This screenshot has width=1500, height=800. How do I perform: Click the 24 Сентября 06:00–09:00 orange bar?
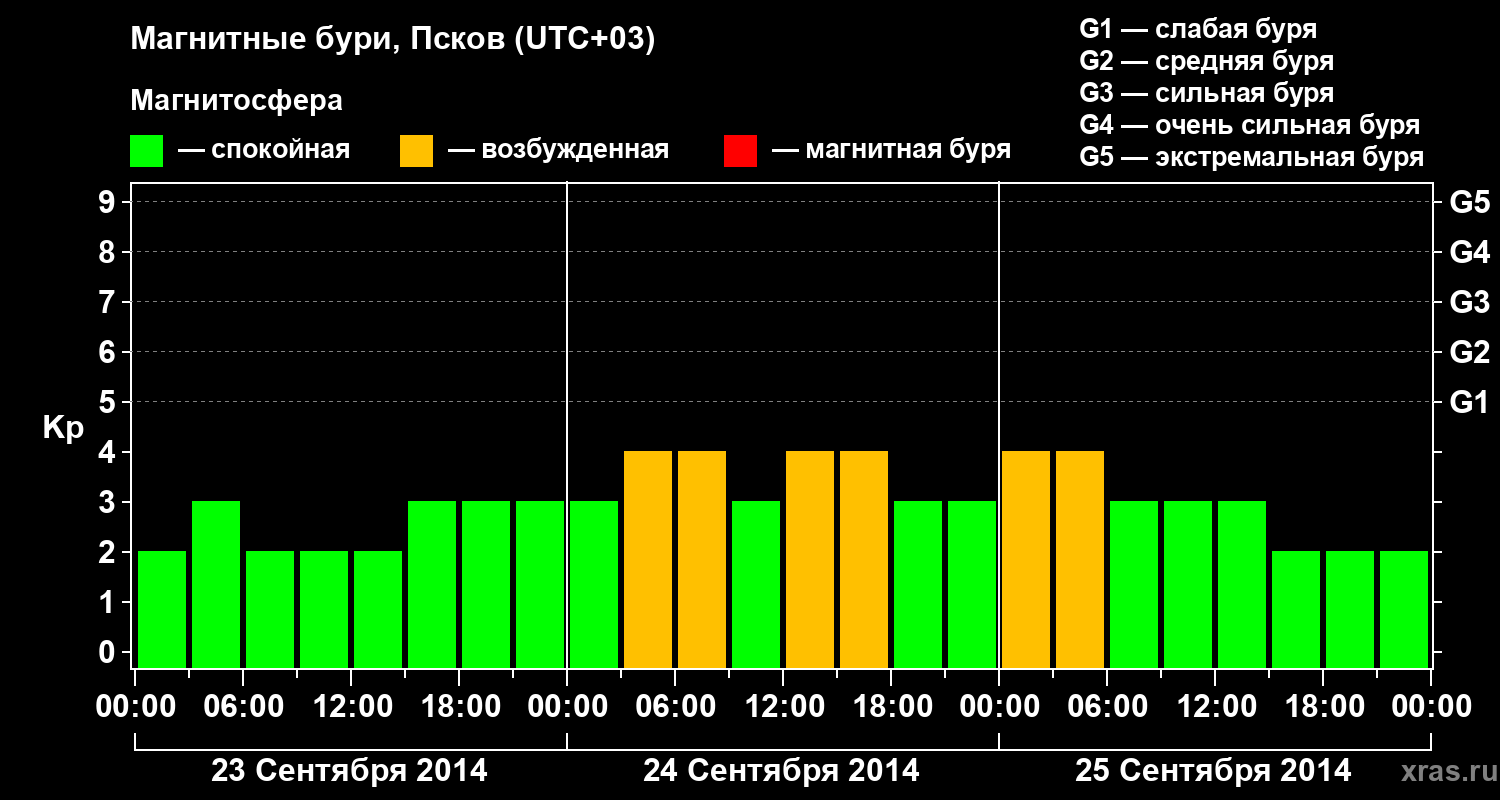[702, 559]
